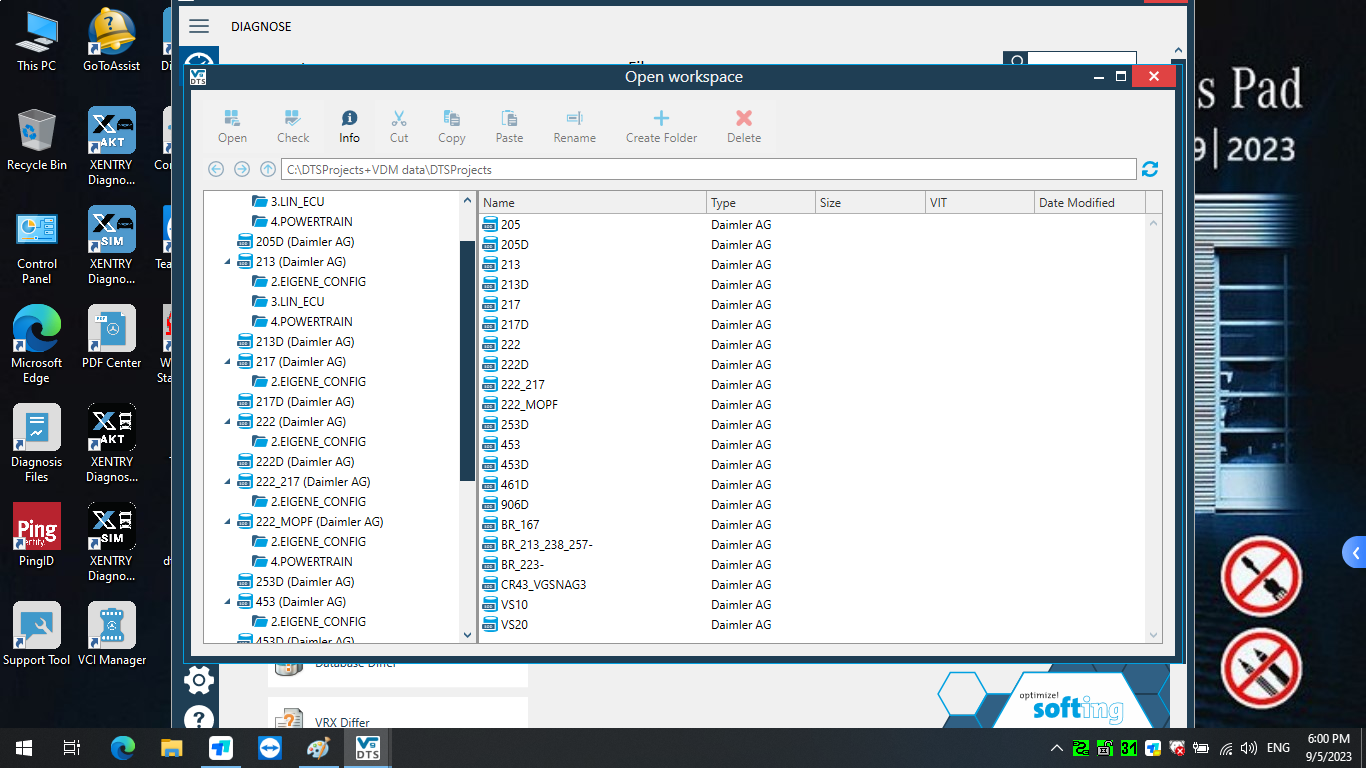The height and width of the screenshot is (768, 1366).
Task: Open the hamburger menu at top left
Action: coord(199,26)
